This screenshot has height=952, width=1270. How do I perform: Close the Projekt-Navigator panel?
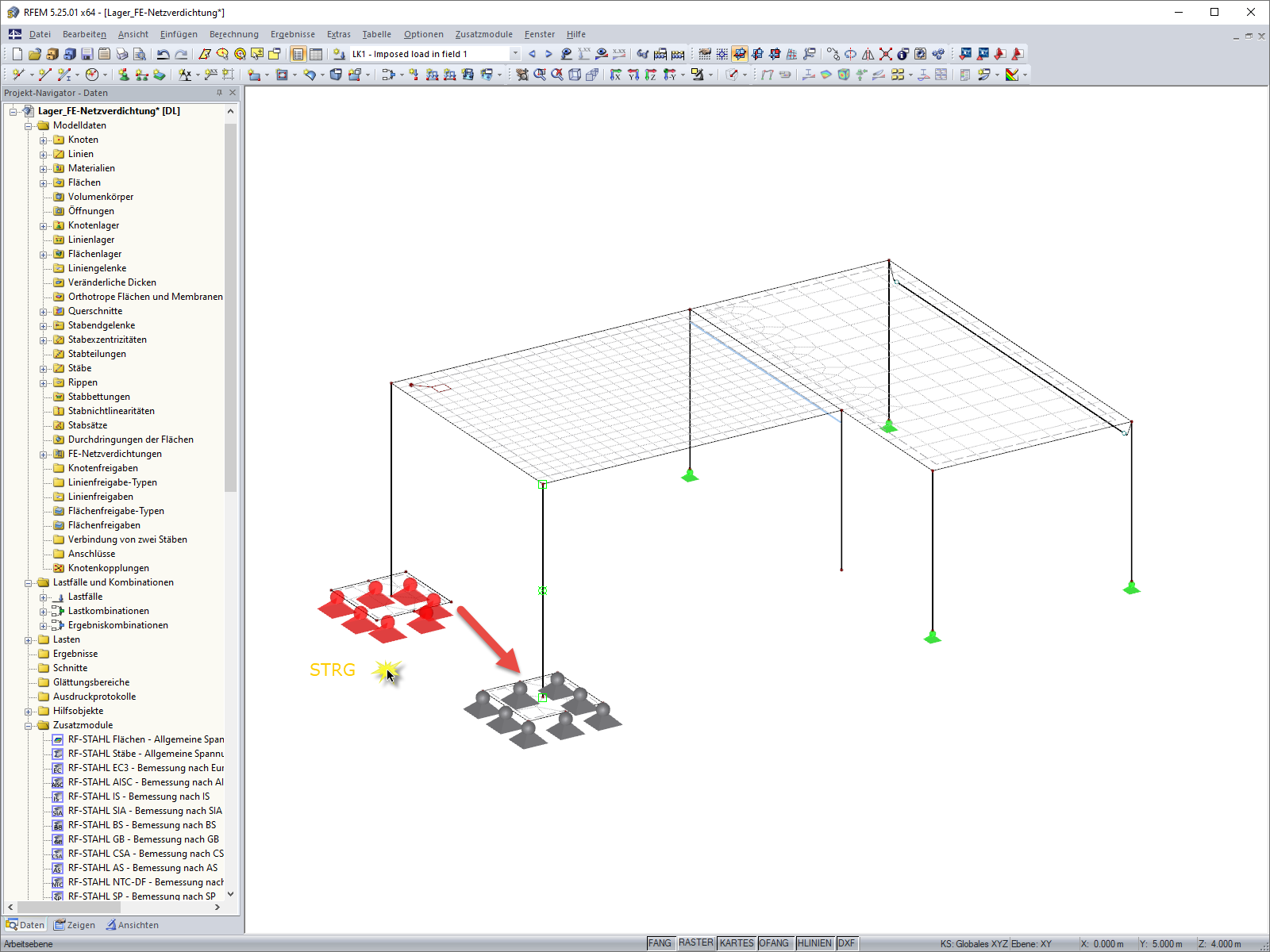pyautogui.click(x=233, y=93)
